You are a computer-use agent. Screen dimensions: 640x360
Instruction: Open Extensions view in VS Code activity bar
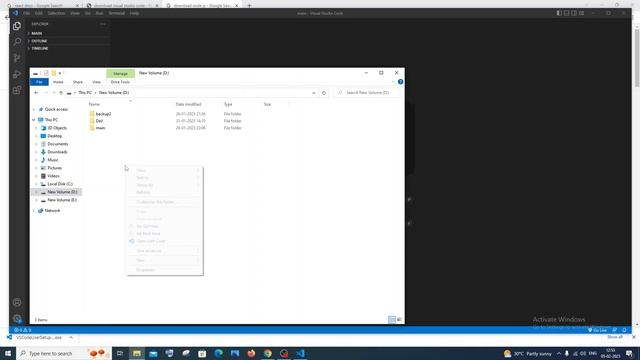(17, 90)
